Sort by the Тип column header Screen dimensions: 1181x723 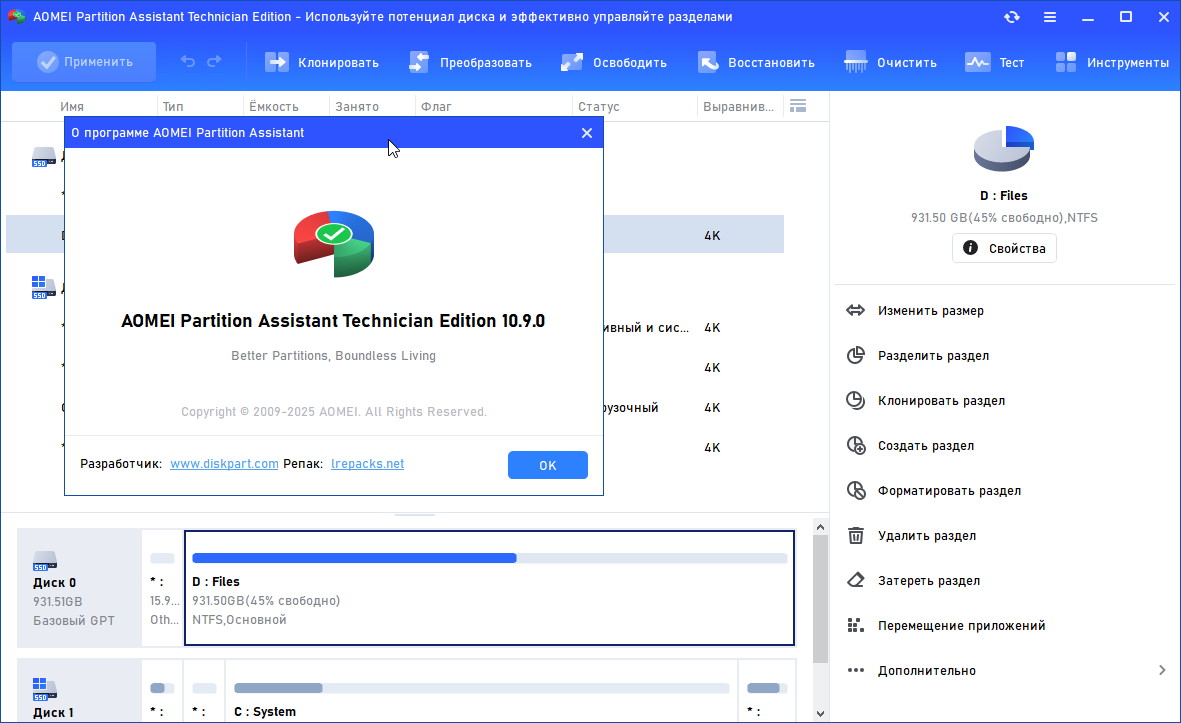pyautogui.click(x=173, y=107)
